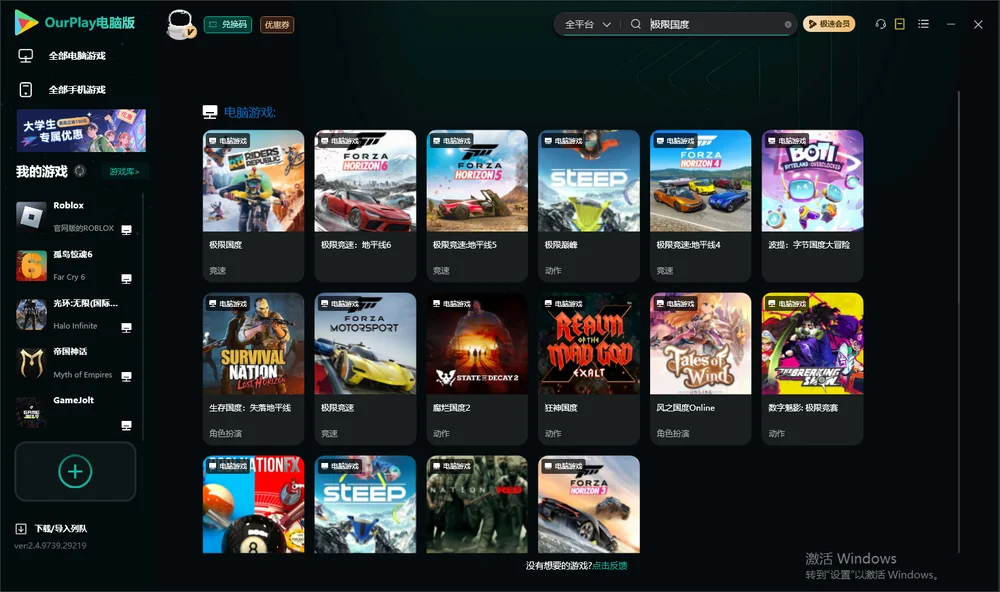Open the 极速会员 membership button
This screenshot has height=592, width=1000.
point(828,24)
